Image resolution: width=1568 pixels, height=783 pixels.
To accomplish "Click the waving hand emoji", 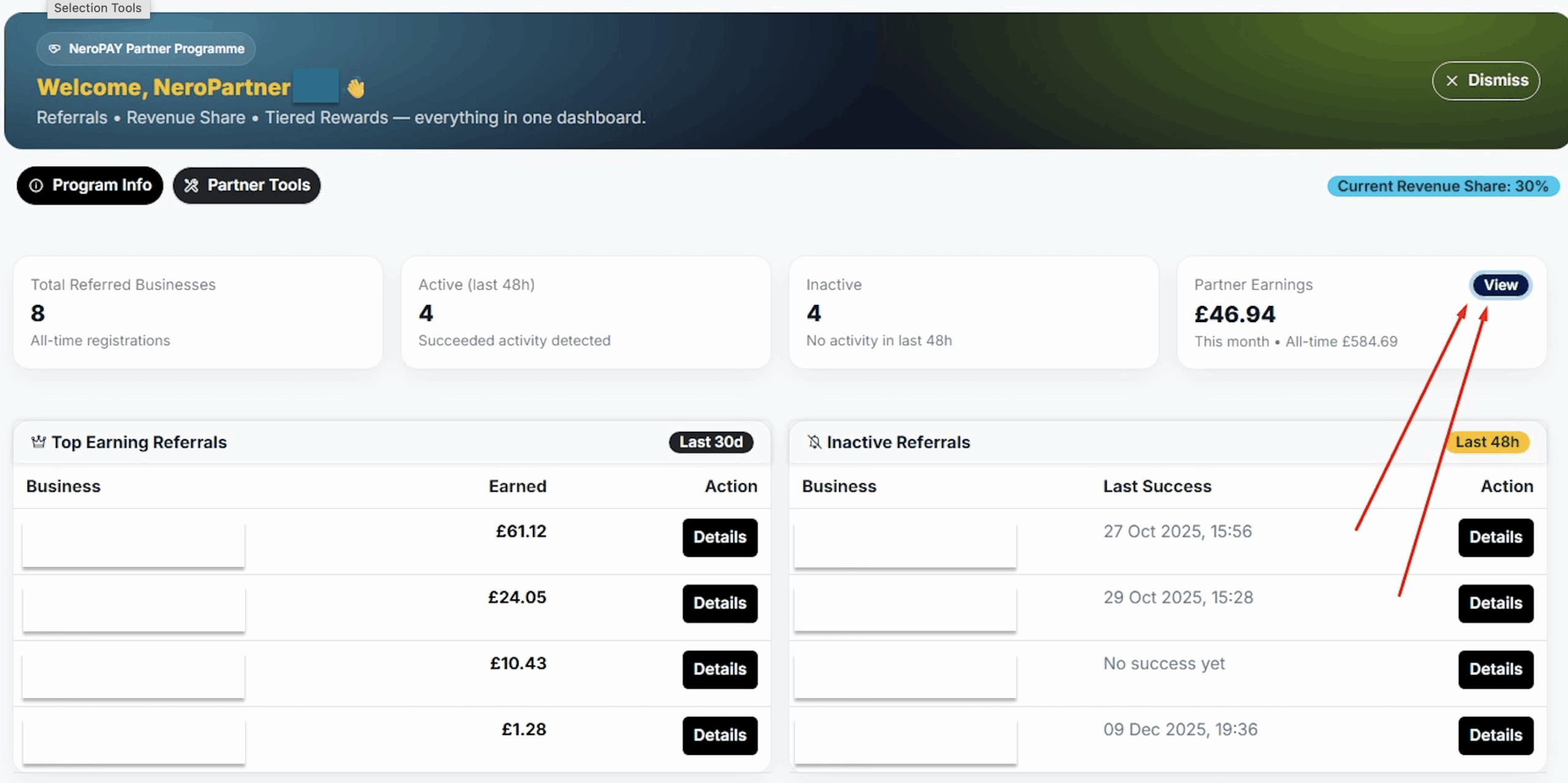I will 355,88.
